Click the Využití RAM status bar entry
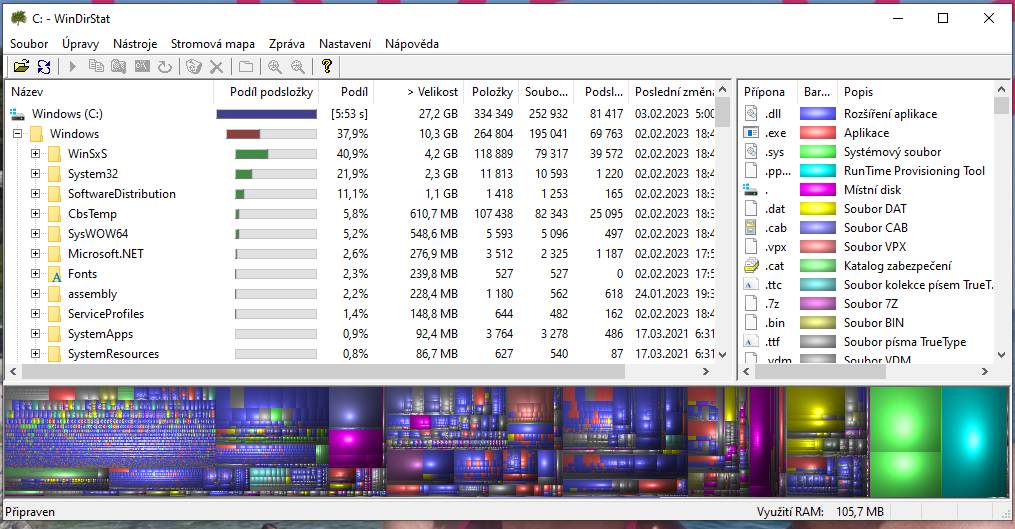Image resolution: width=1015 pixels, height=529 pixels. tap(820, 512)
